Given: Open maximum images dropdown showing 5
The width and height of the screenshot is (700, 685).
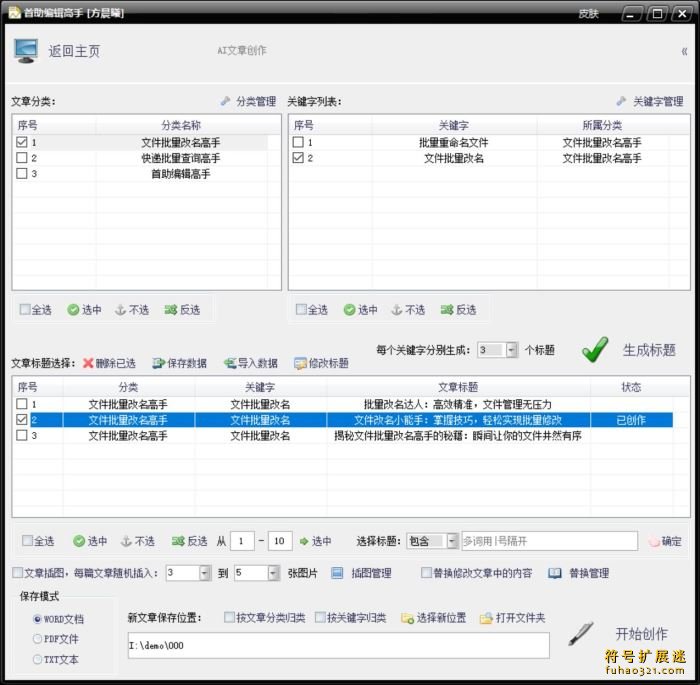Looking at the screenshot, I should pos(273,573).
